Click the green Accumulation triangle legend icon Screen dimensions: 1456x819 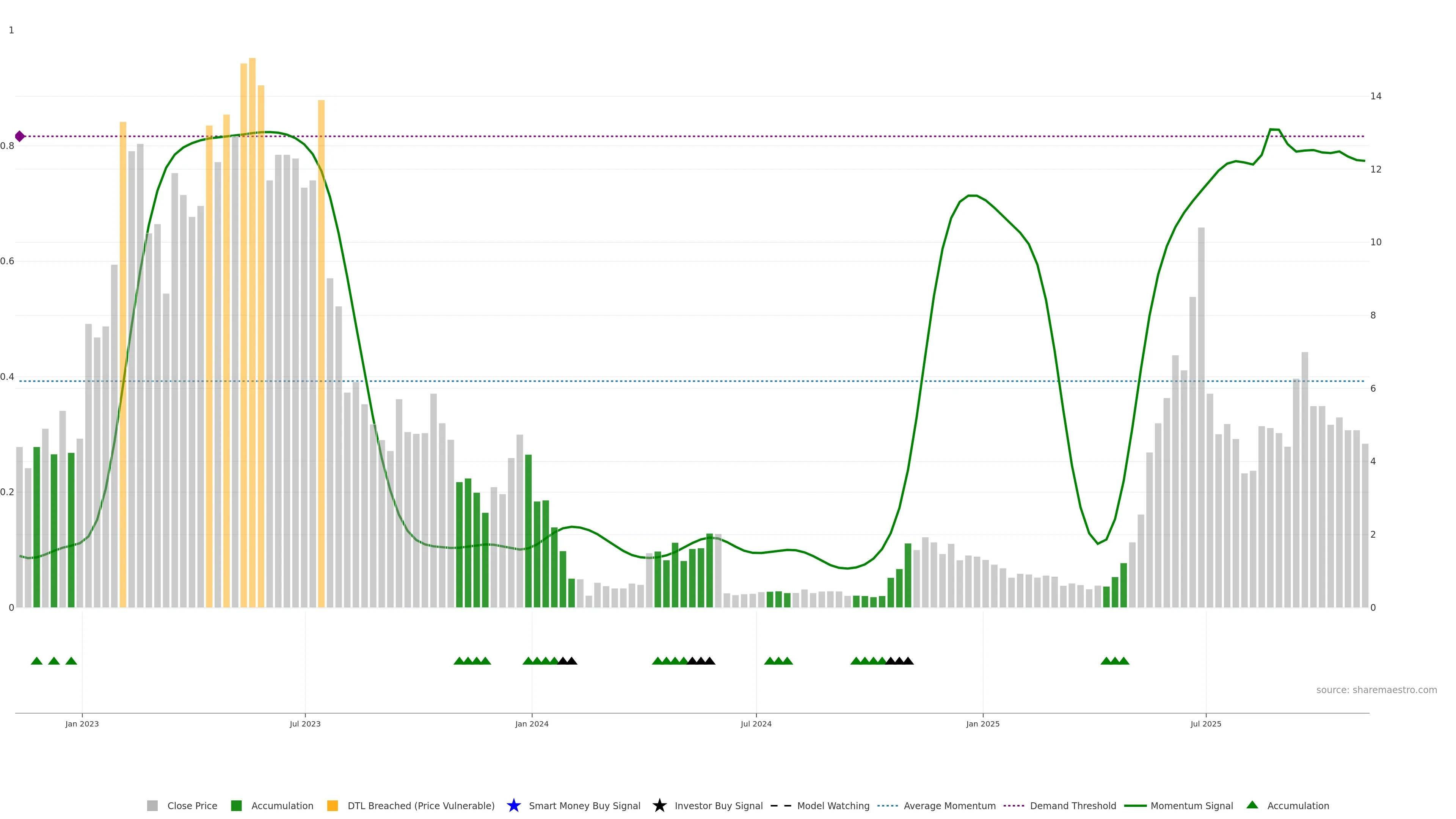pyautogui.click(x=1252, y=805)
